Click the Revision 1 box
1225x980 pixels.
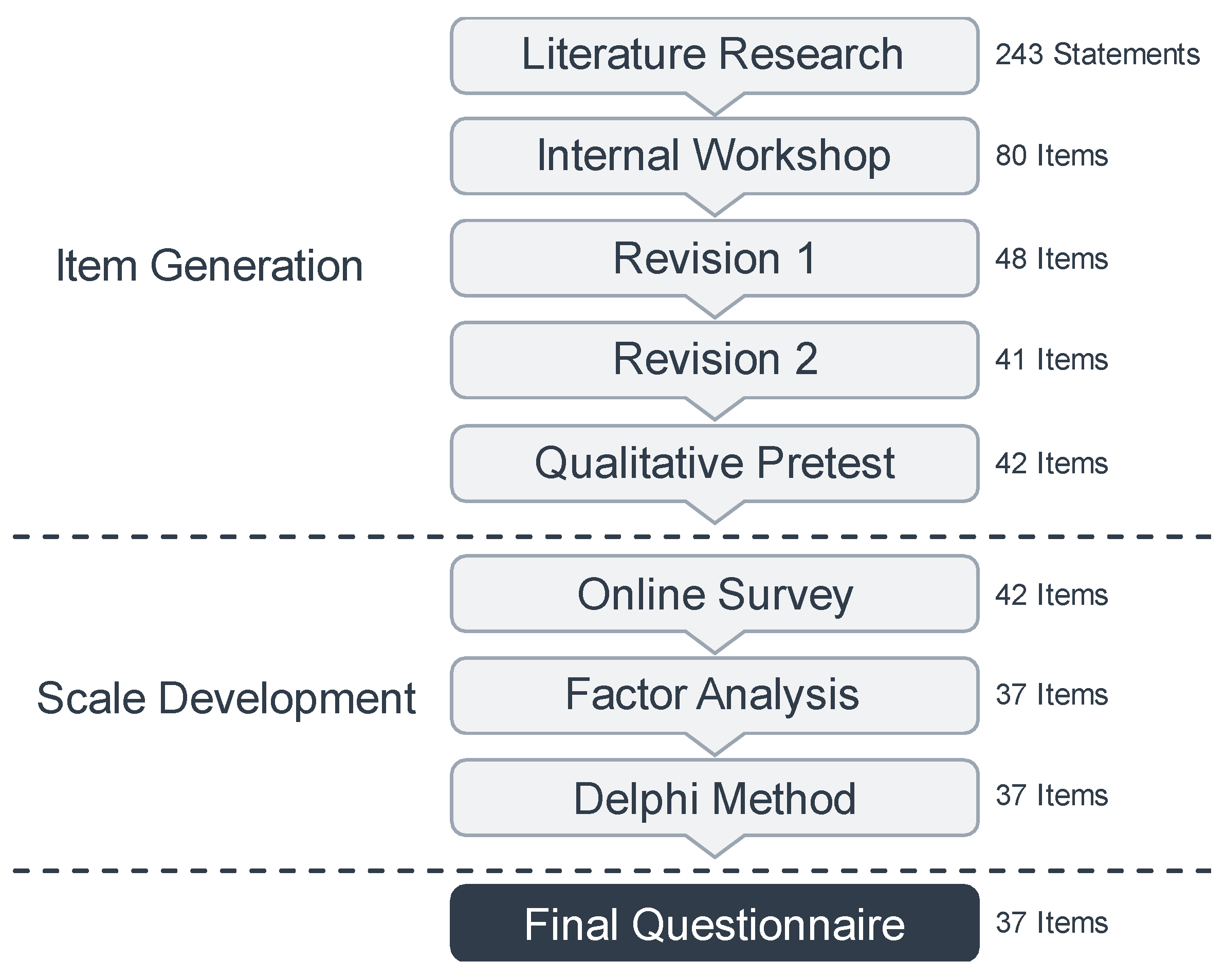714,258
